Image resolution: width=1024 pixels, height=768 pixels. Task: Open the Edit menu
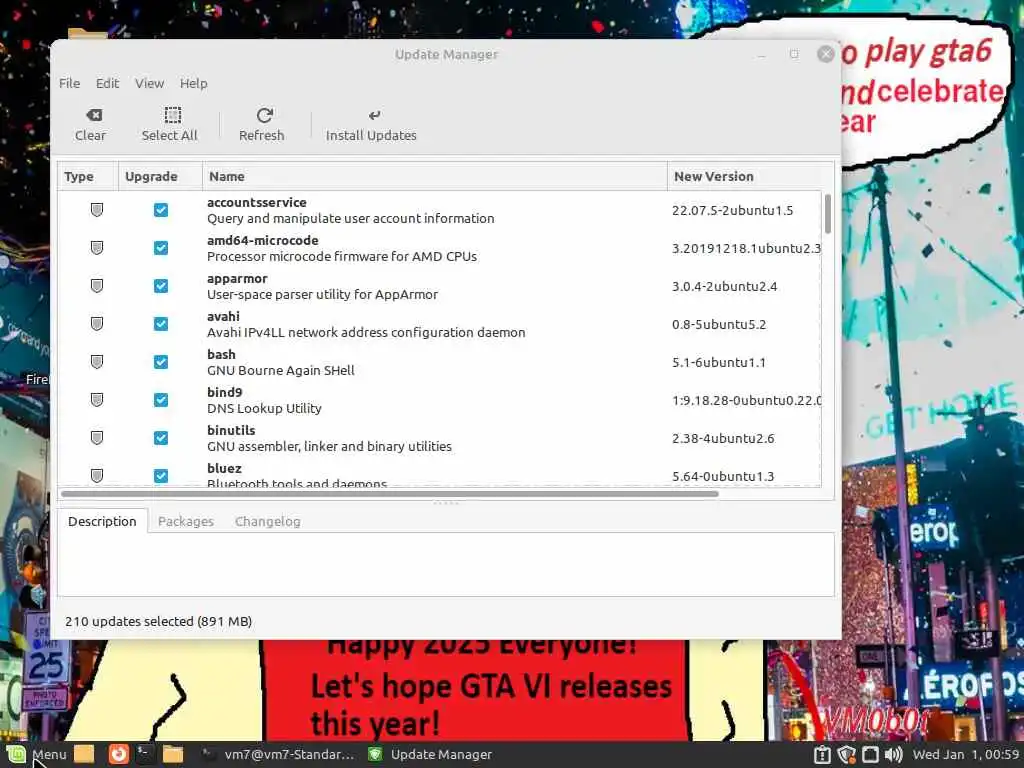pyautogui.click(x=107, y=83)
